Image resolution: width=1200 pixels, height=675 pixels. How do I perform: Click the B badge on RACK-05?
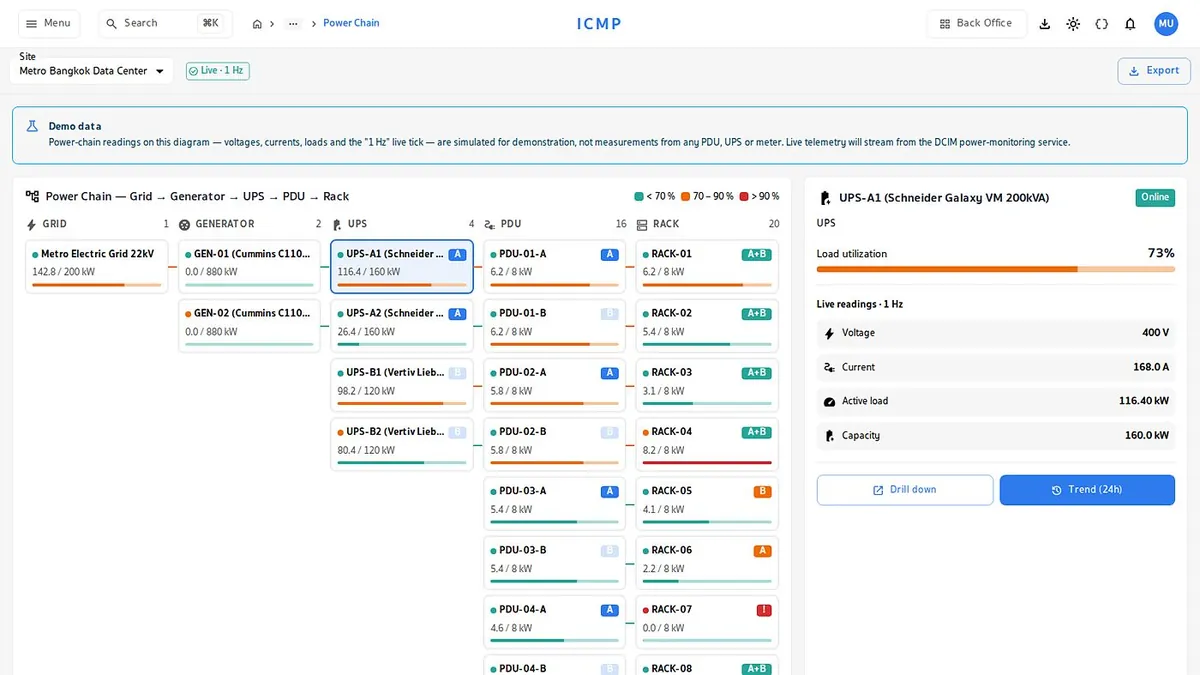(763, 491)
